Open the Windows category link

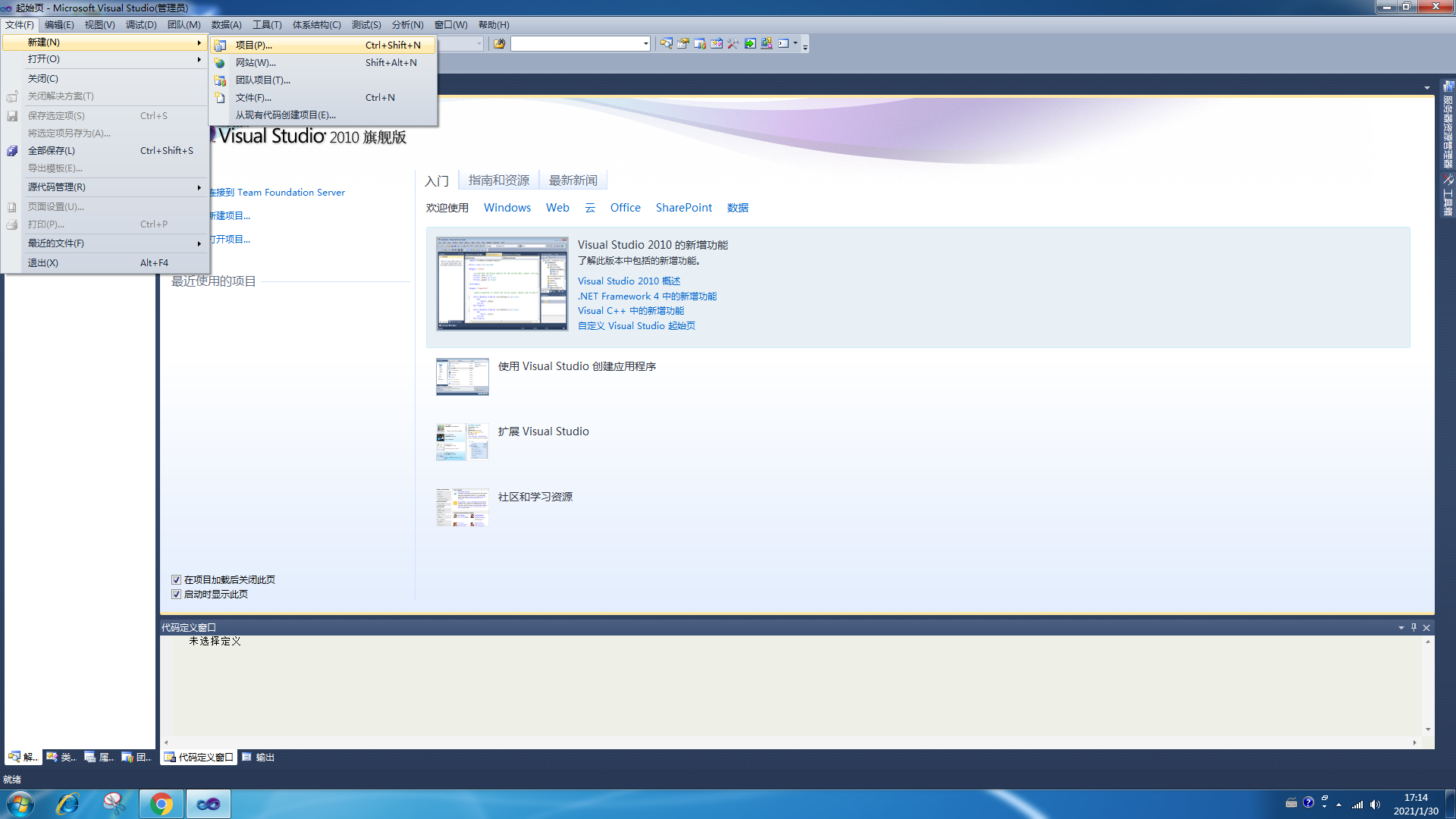click(x=507, y=208)
